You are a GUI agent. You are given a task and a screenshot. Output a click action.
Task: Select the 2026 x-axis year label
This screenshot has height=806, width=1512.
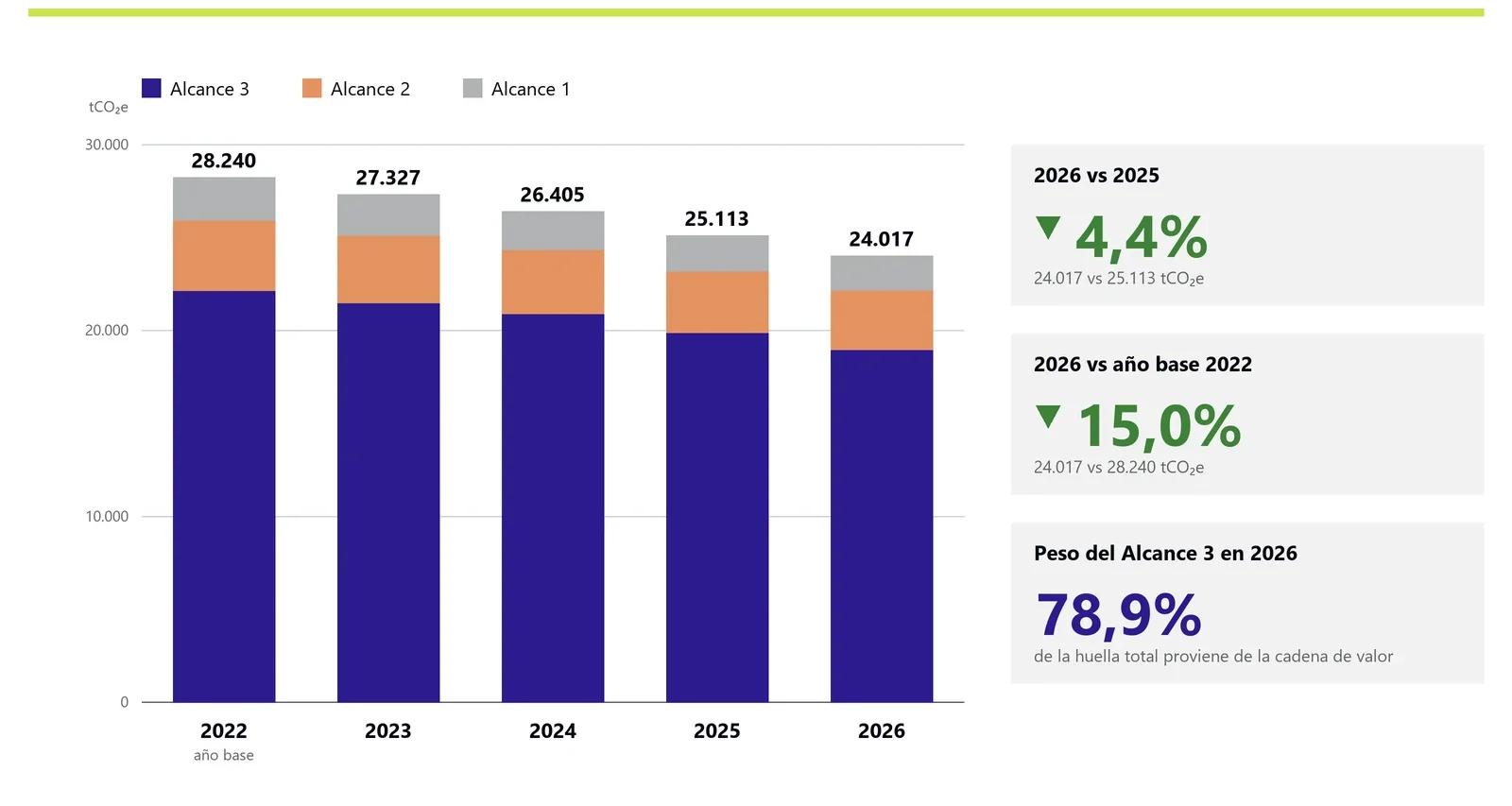[882, 730]
